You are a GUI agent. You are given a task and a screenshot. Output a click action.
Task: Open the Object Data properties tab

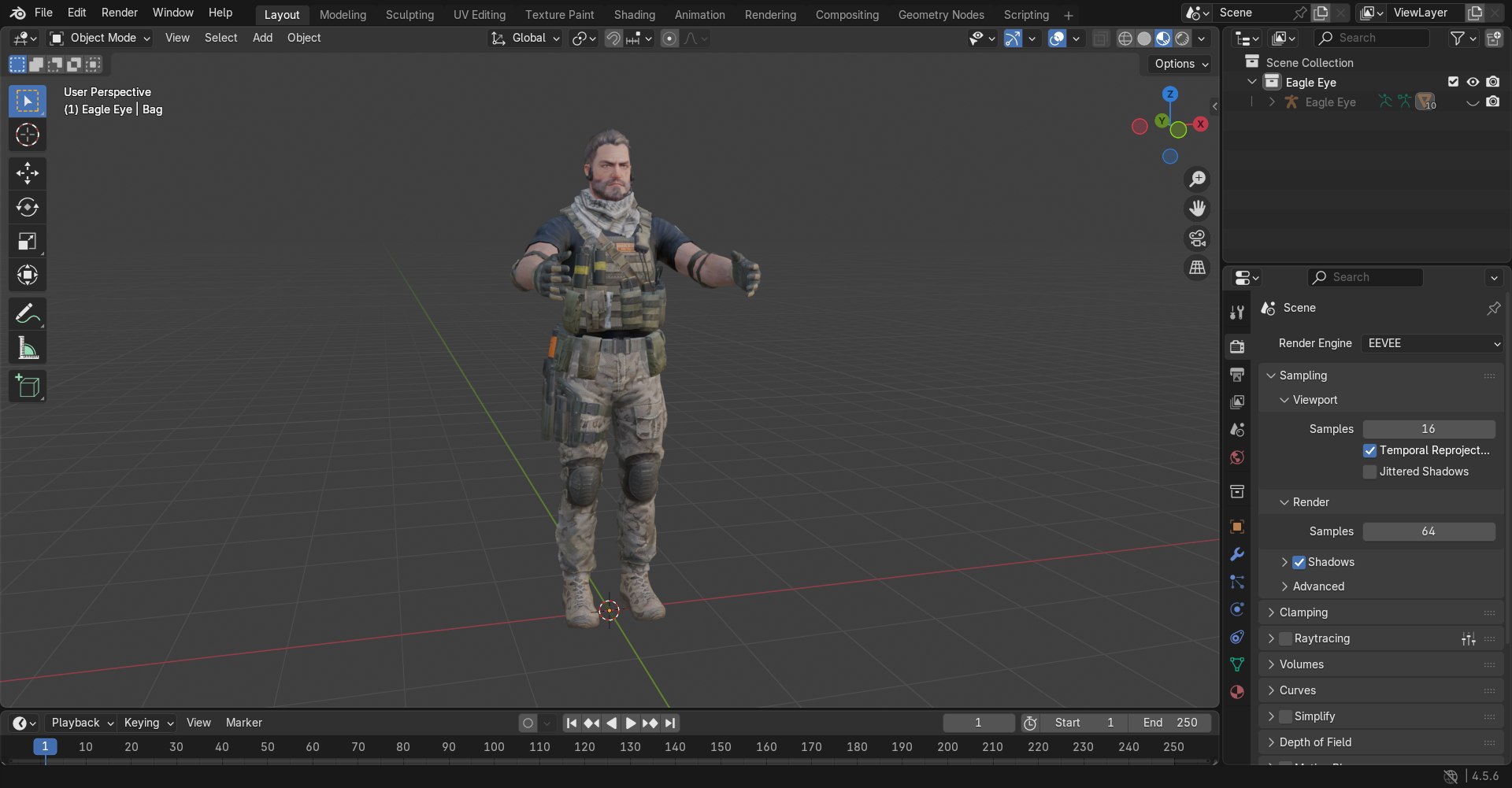(x=1237, y=664)
